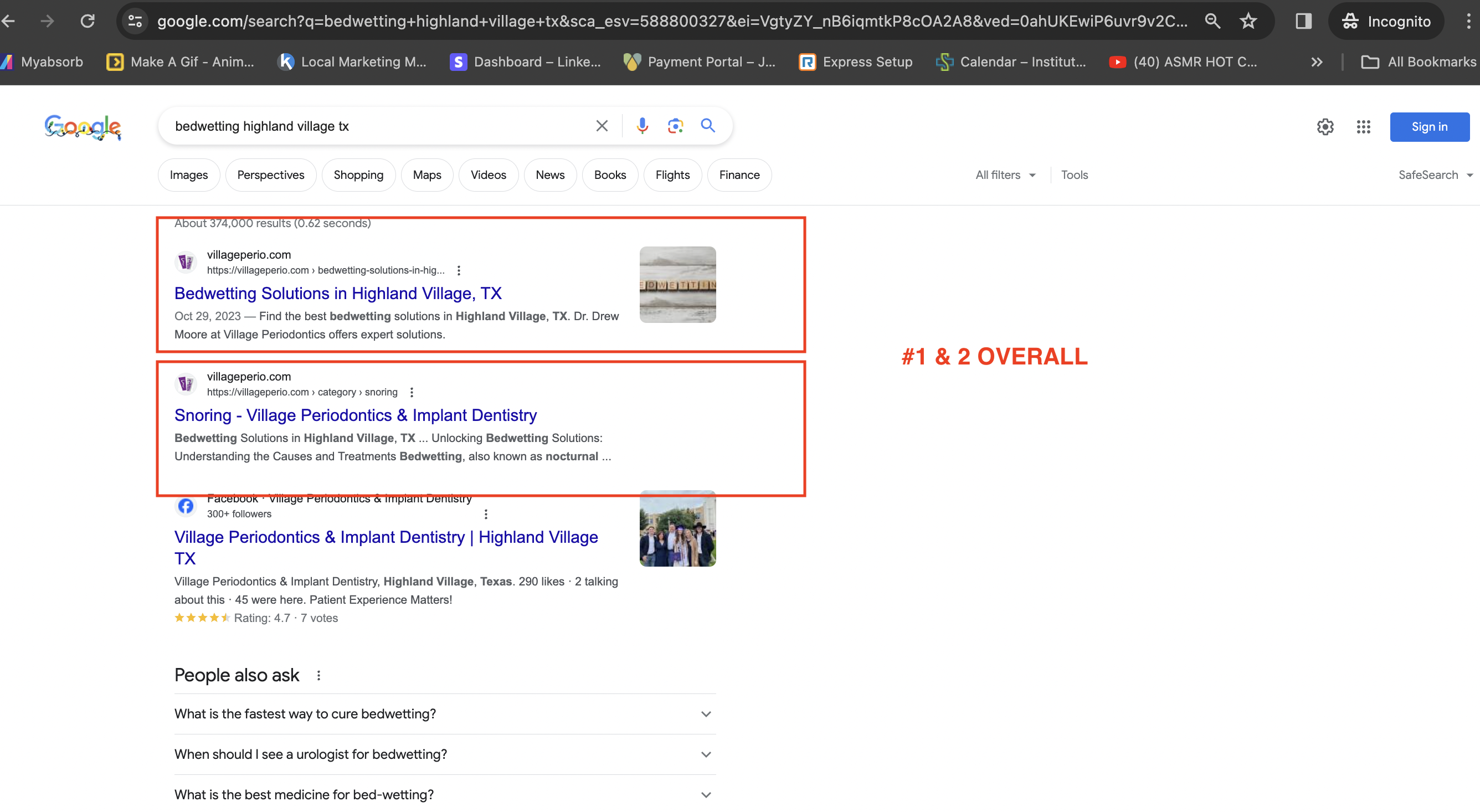The height and width of the screenshot is (812, 1480).
Task: Open the Google apps grid
Action: [x=1363, y=127]
